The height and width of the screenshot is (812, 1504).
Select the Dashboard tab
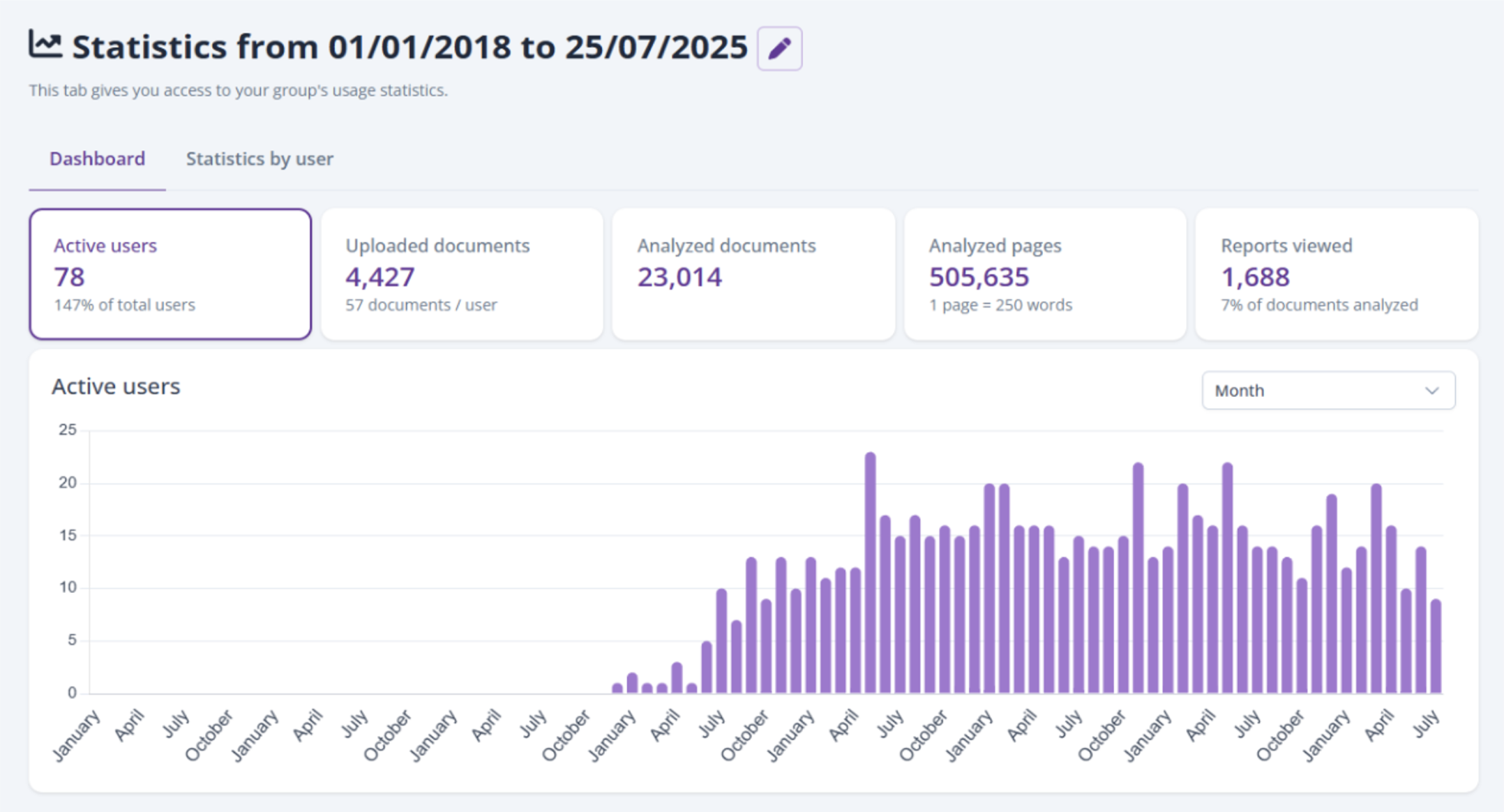pos(97,159)
